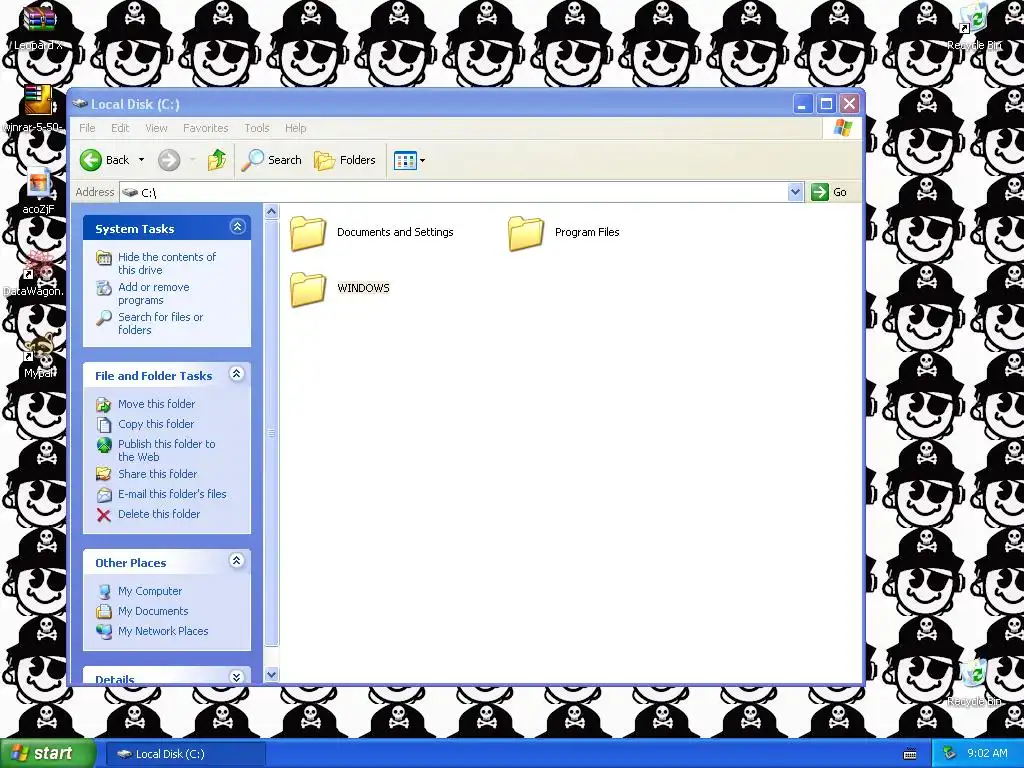Open the Favorites menu

pyautogui.click(x=206, y=128)
